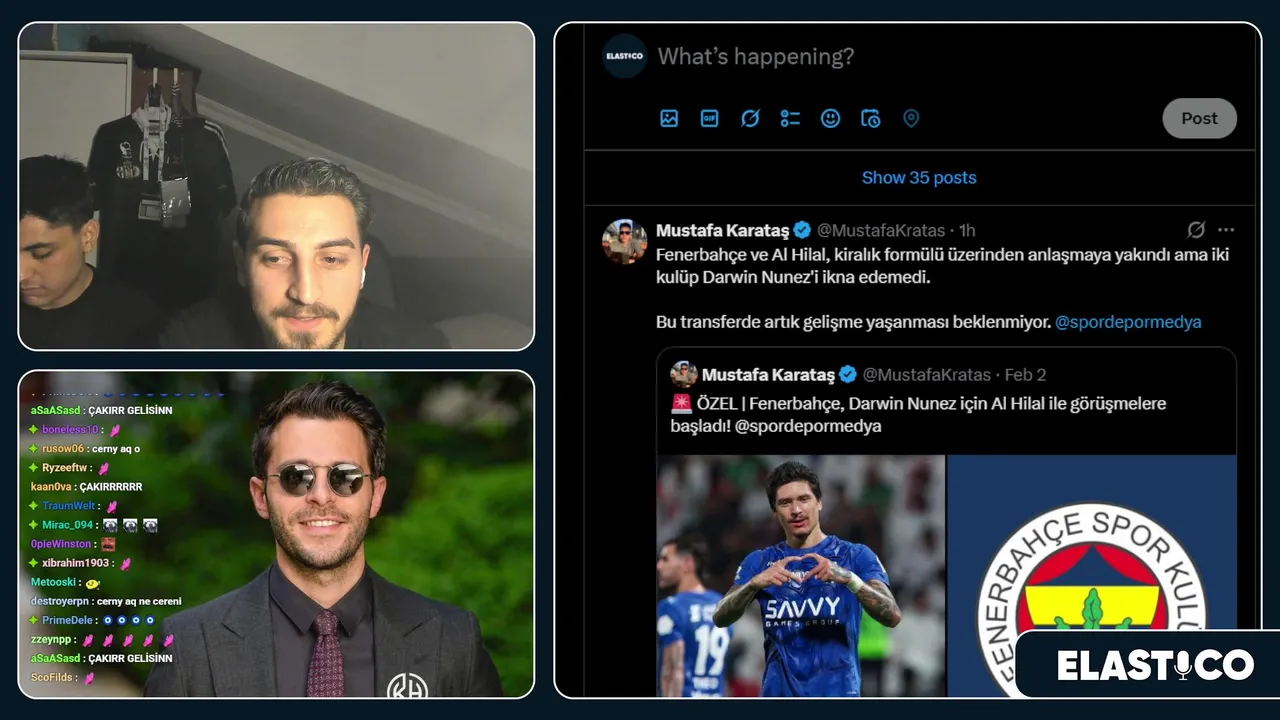Click the Grok icon beside tweet menu
This screenshot has width=1280, height=720.
point(1196,230)
